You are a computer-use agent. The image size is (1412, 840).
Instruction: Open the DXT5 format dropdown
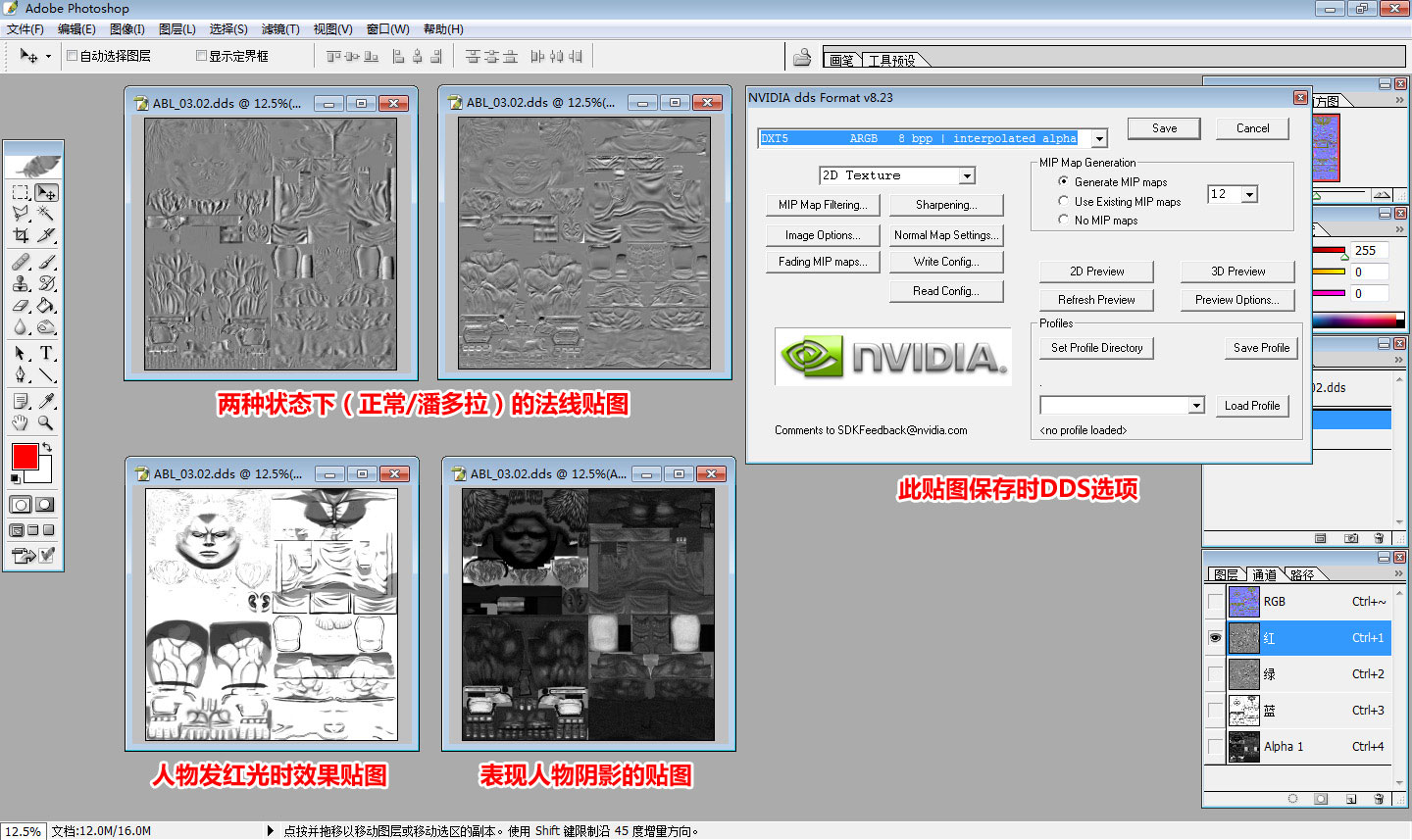[x=1099, y=139]
